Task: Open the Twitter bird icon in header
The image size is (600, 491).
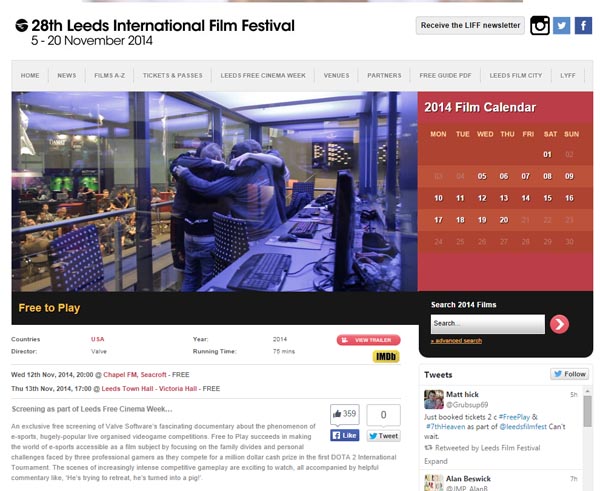Action: click(x=561, y=26)
